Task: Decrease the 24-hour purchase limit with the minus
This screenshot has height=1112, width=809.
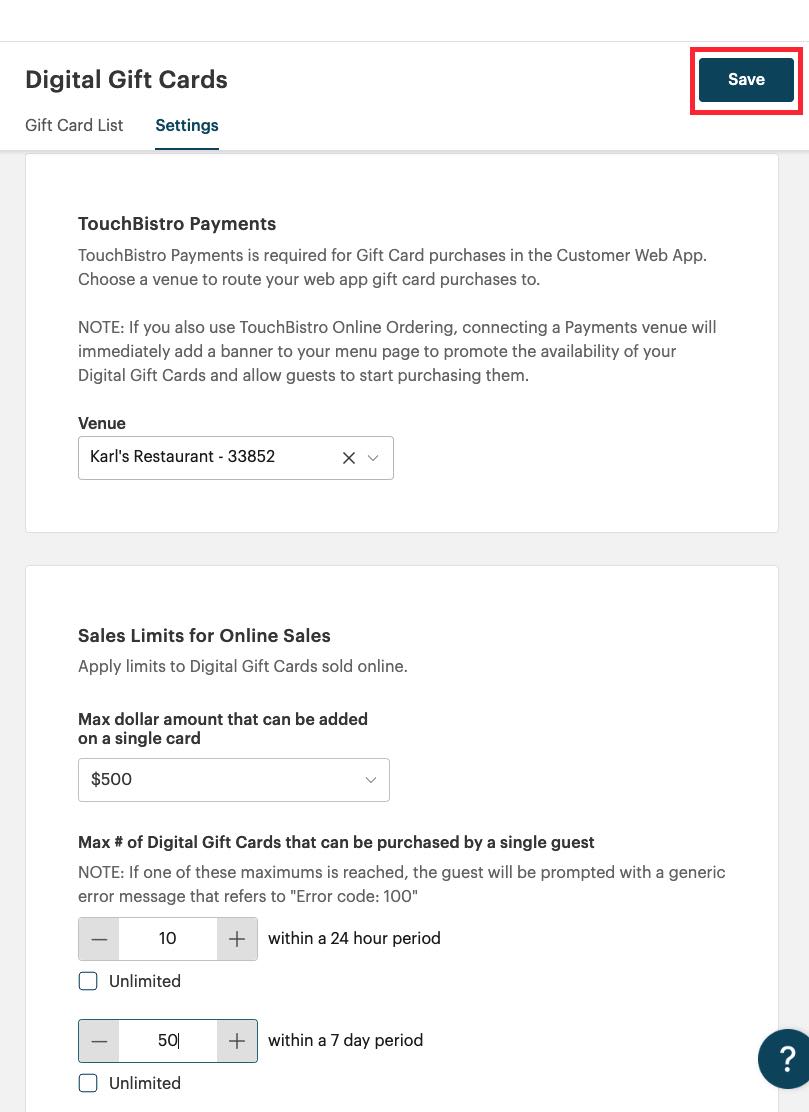Action: [x=98, y=938]
